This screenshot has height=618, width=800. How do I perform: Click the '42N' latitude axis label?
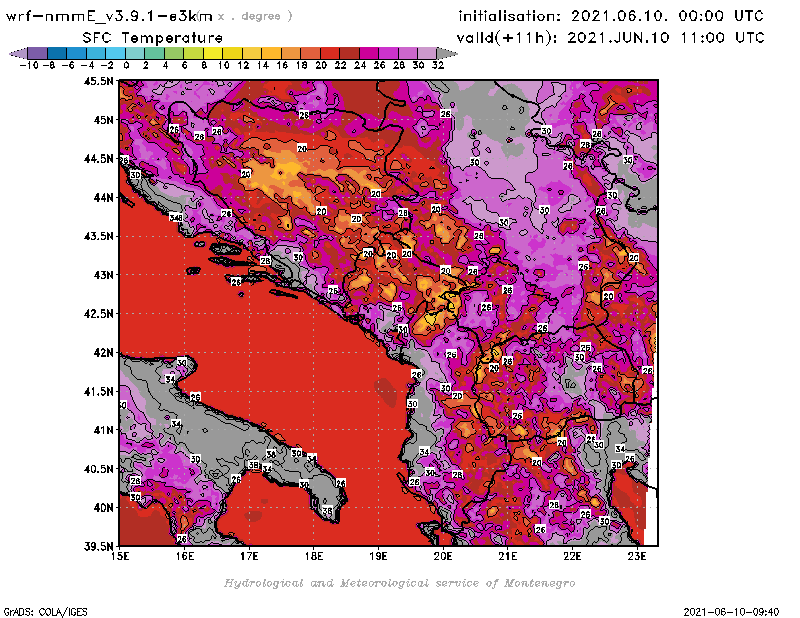103,353
